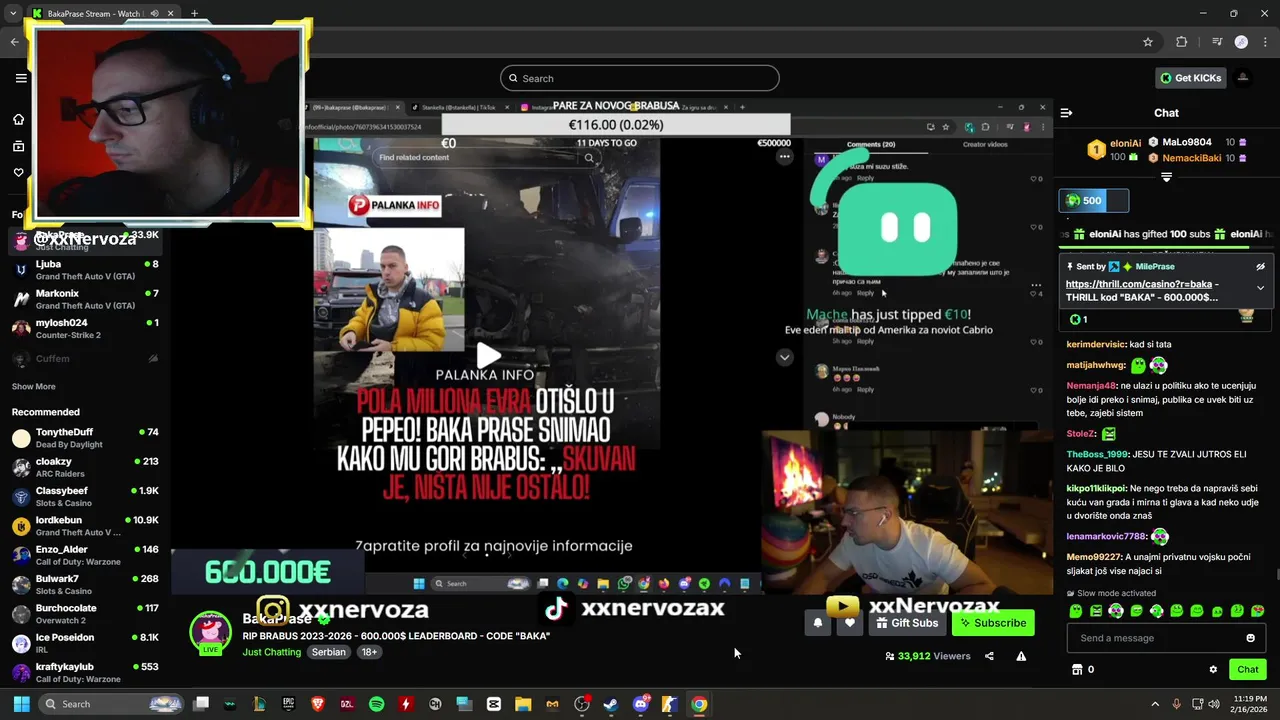Image resolution: width=1280 pixels, height=720 pixels.
Task: Click Nemanja48 username in chat
Action: [x=1092, y=385]
